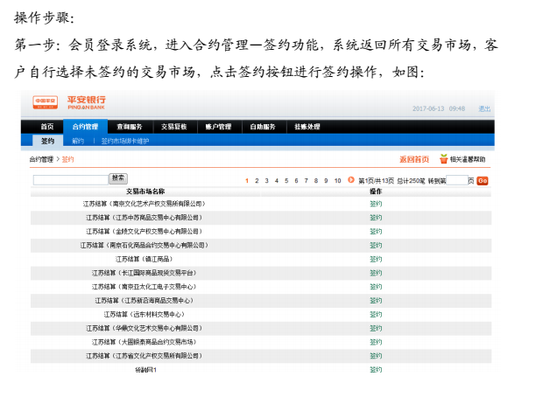The height and width of the screenshot is (397, 550).
Task: Click 签约 in the breadcrumb
Action: (x=68, y=160)
